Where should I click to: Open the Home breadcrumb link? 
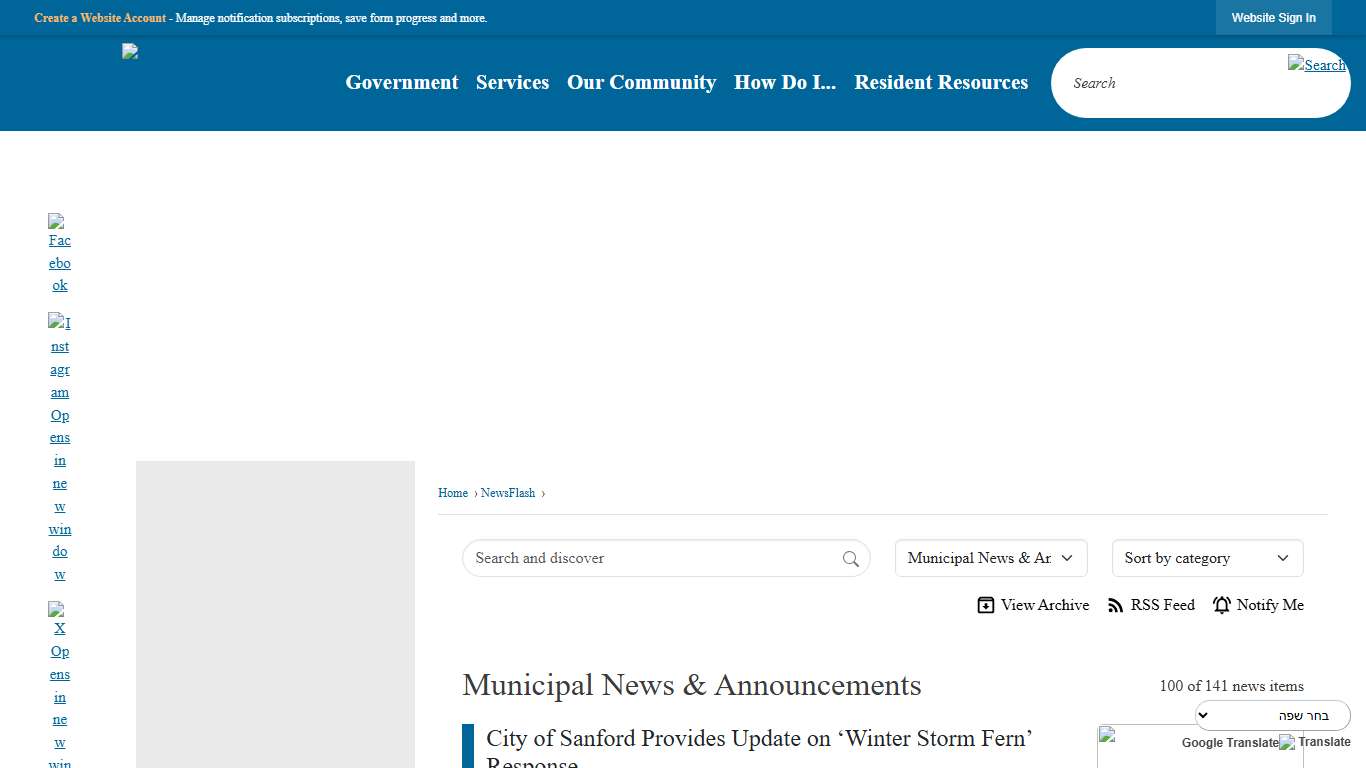pyautogui.click(x=452, y=493)
